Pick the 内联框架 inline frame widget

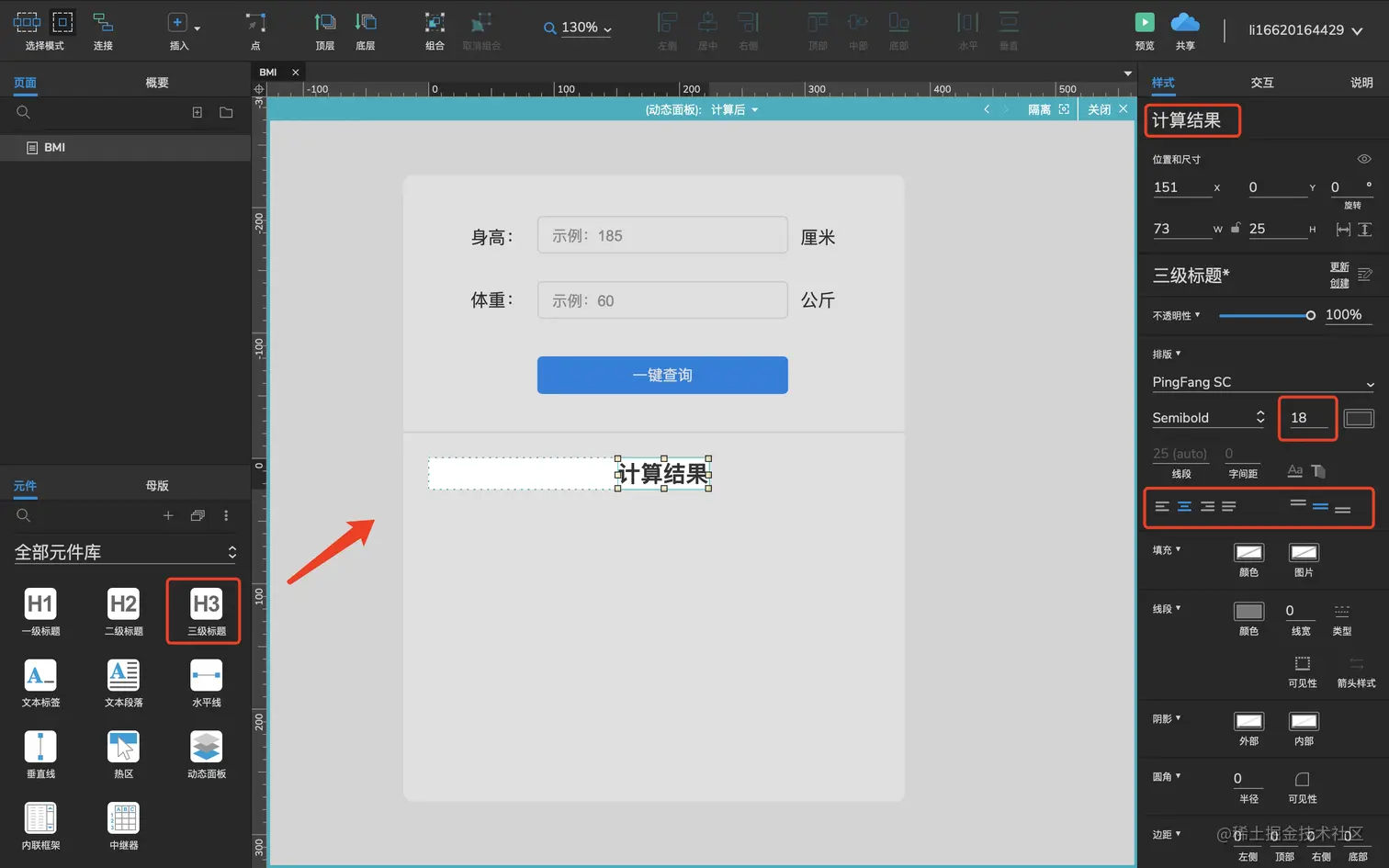coord(40,818)
